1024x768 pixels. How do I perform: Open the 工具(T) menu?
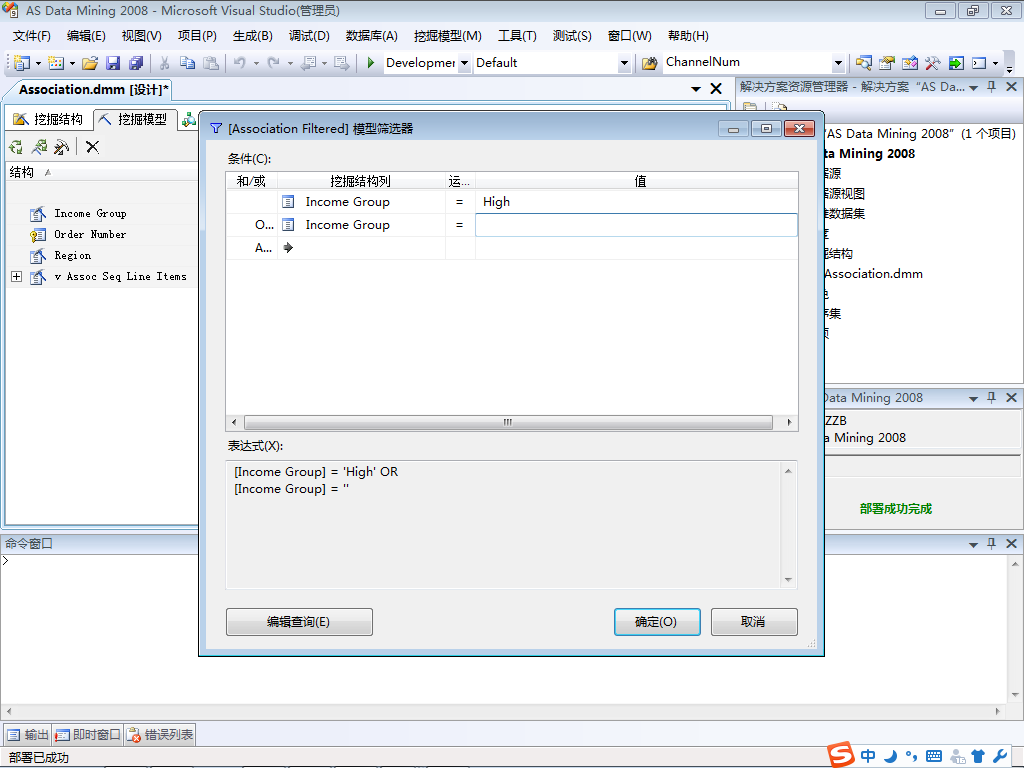click(x=517, y=36)
